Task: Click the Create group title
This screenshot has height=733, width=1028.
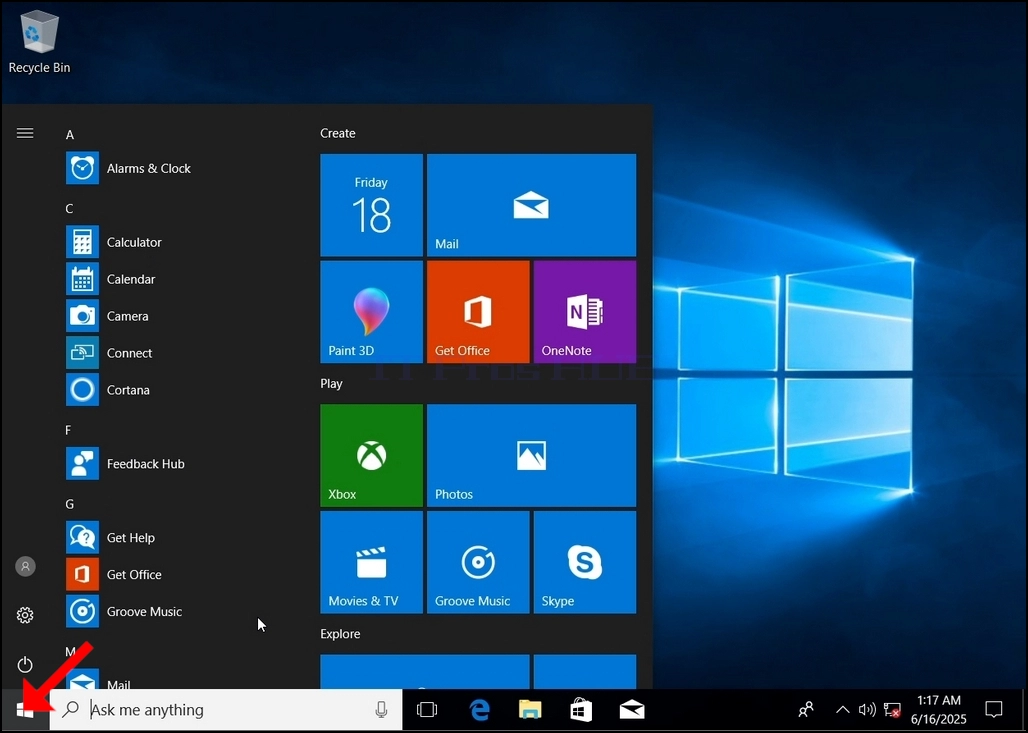Action: pyautogui.click(x=338, y=134)
